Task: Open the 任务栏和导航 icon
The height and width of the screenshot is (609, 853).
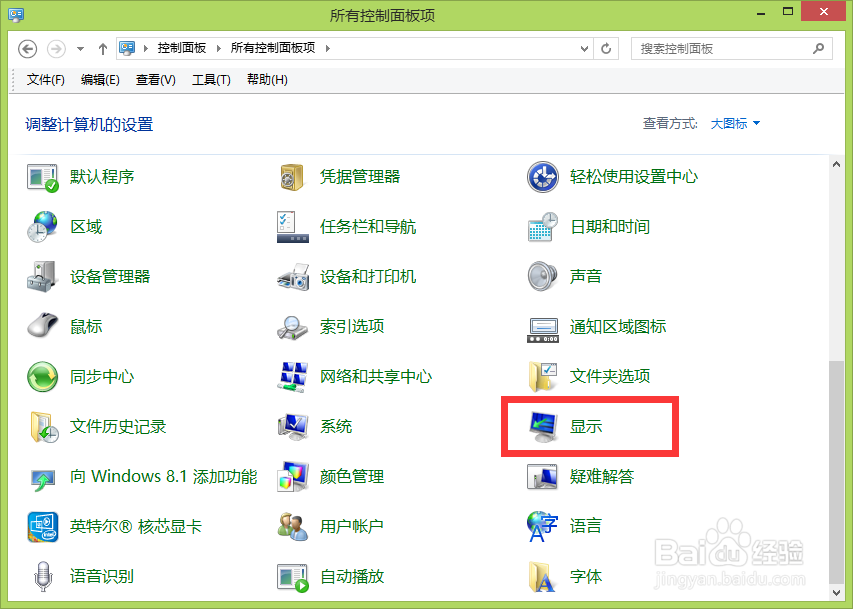Action: click(x=293, y=227)
